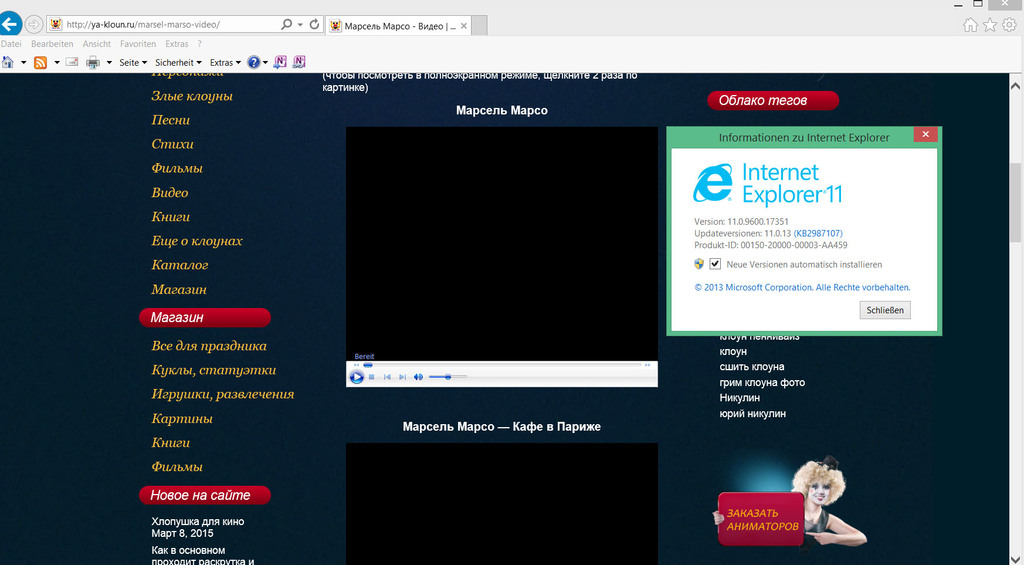Toggle 'Neue Versionen automatisch installieren' checkbox
The height and width of the screenshot is (565, 1024).
715,264
